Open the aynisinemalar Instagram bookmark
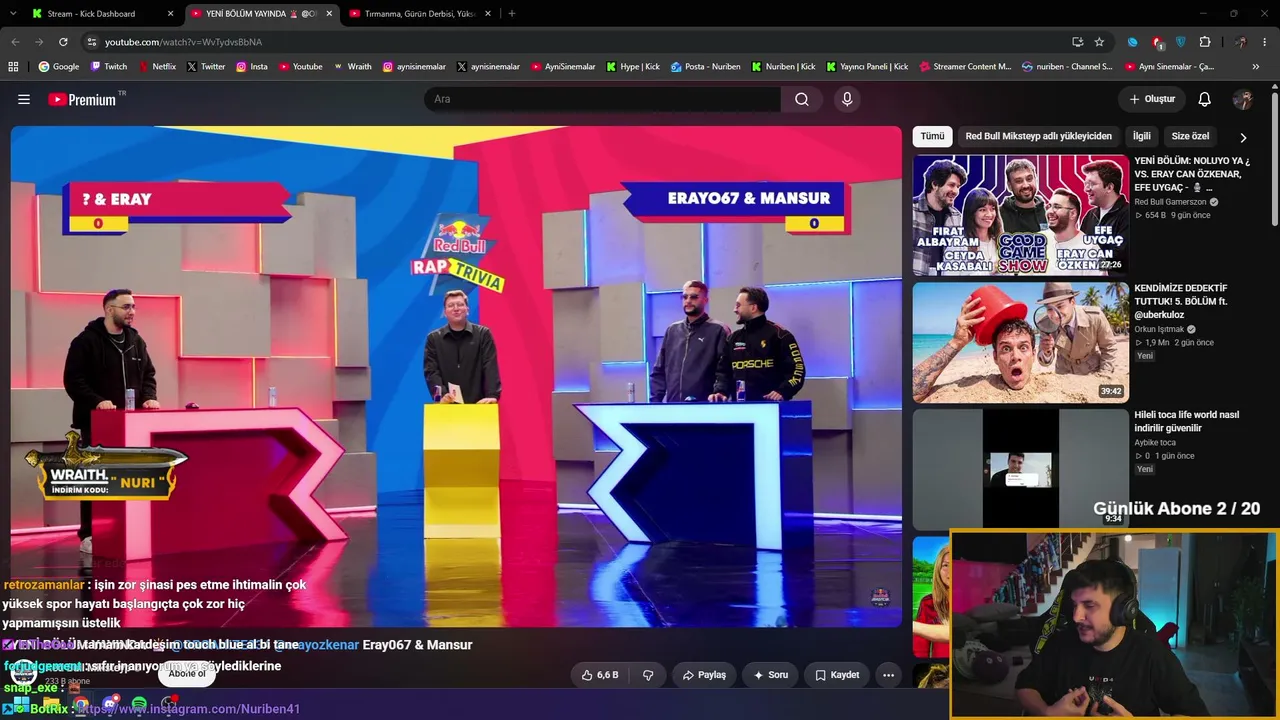Image resolution: width=1280 pixels, height=720 pixels. pyautogui.click(x=414, y=67)
